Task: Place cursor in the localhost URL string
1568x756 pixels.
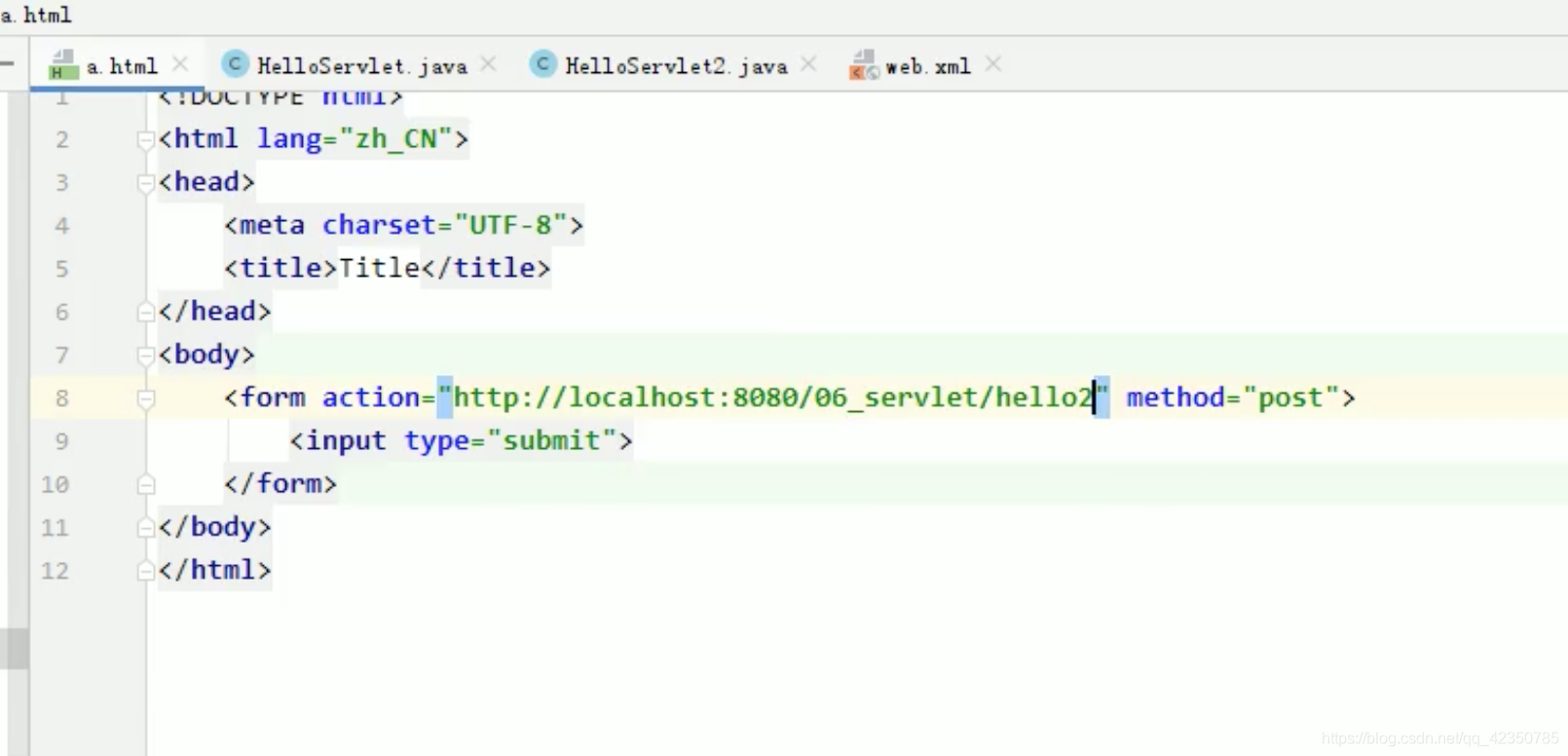Action: [x=773, y=397]
